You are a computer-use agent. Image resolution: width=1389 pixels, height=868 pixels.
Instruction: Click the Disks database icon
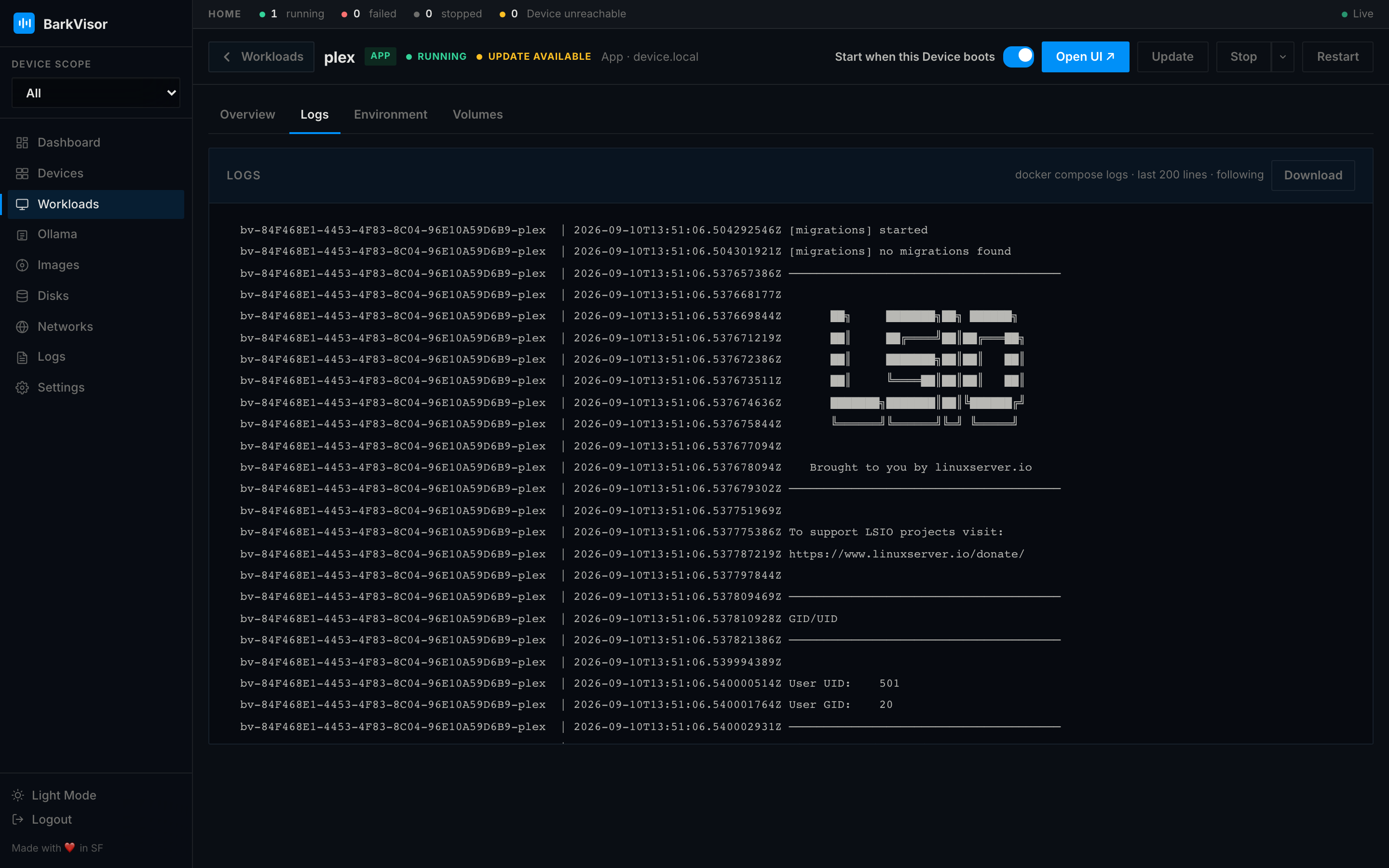pos(22,296)
